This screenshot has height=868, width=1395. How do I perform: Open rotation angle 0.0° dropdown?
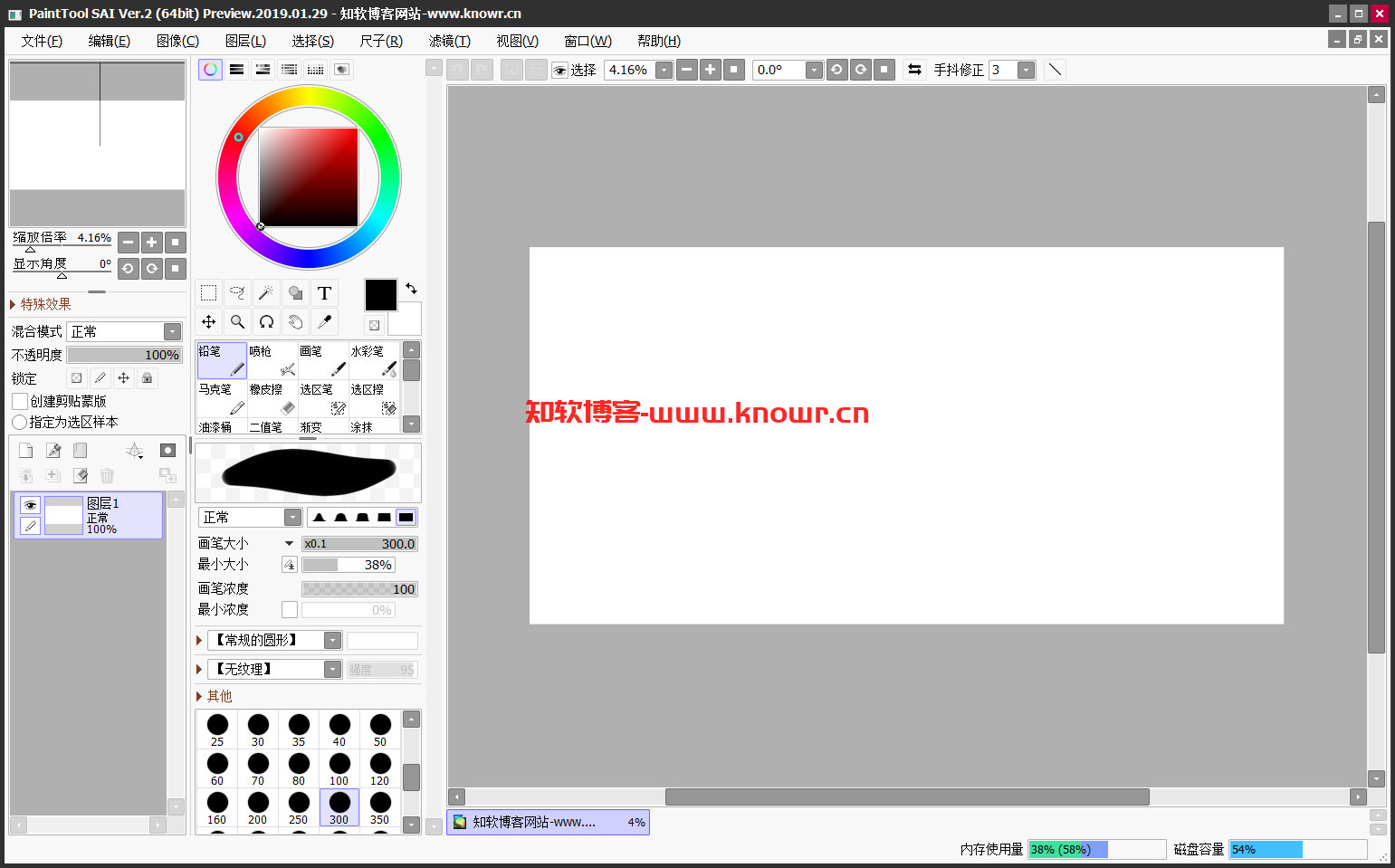pos(814,70)
